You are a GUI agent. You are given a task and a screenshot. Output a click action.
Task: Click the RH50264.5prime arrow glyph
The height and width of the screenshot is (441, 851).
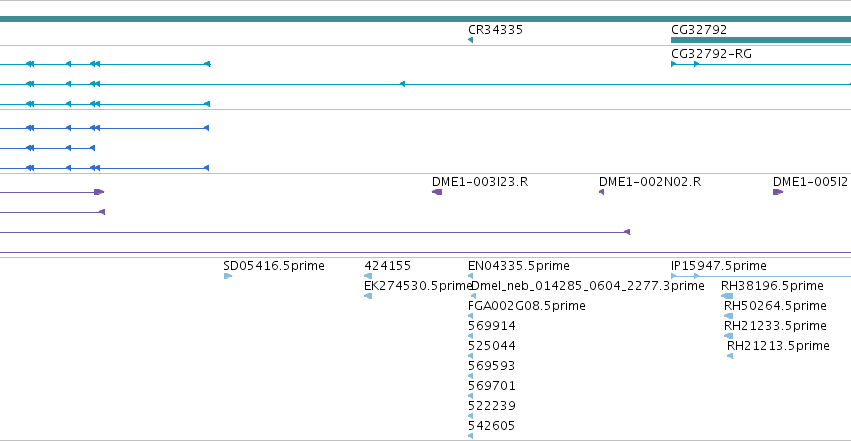click(728, 316)
